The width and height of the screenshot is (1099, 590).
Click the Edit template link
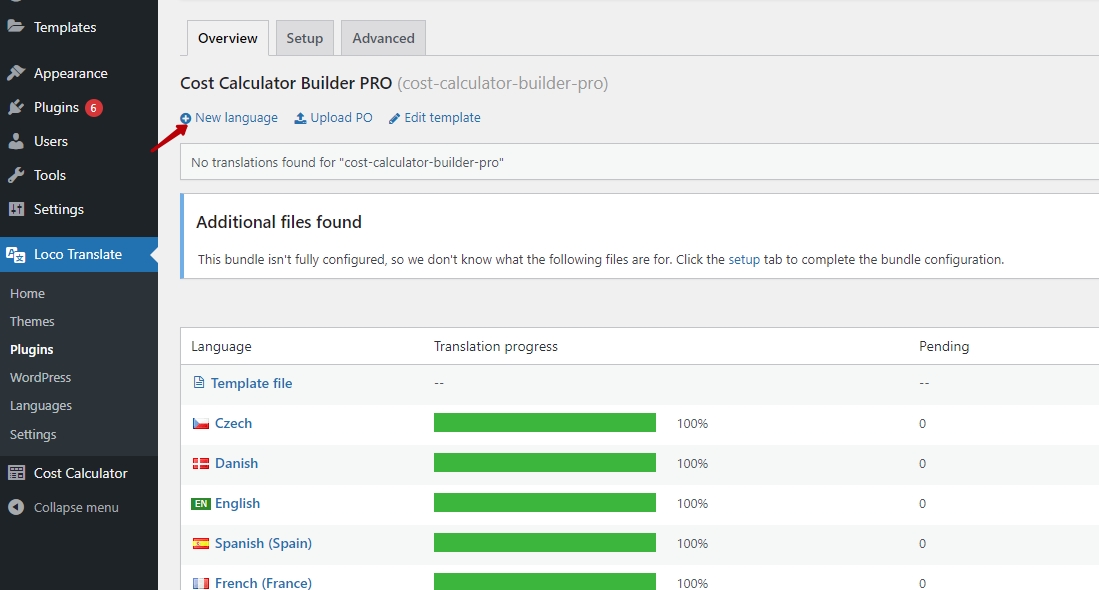[x=442, y=118]
